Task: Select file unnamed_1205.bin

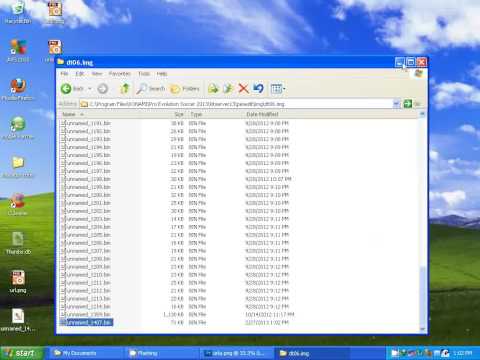Action: [86, 235]
